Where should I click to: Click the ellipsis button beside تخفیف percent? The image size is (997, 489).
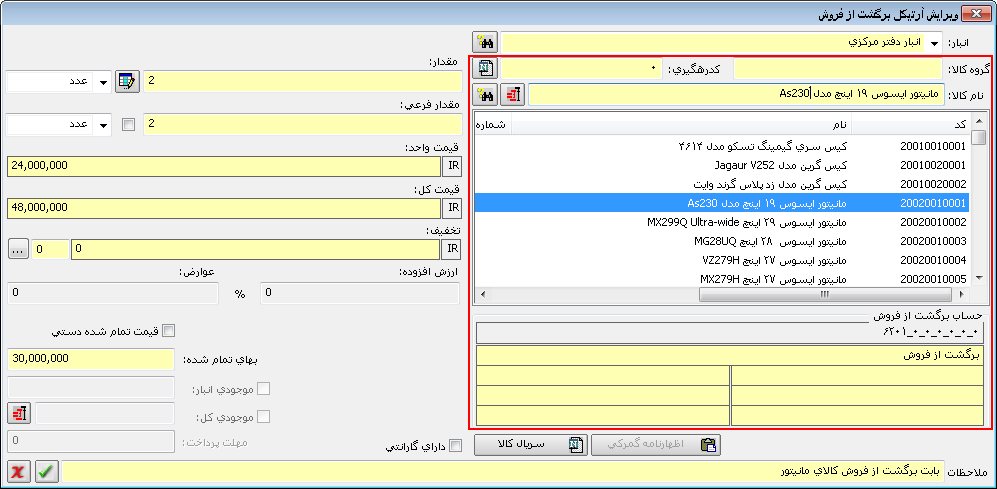coord(18,250)
